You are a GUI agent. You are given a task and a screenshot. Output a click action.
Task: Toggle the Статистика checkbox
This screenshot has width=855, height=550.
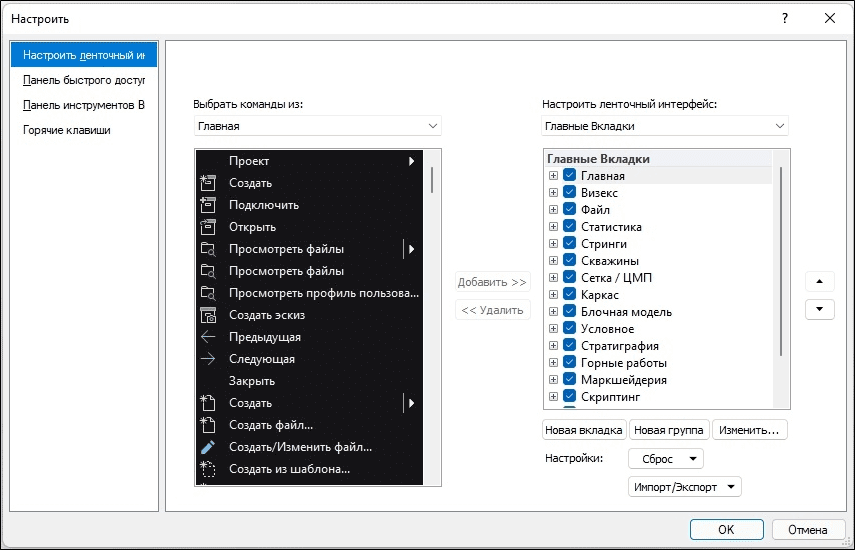pos(569,226)
